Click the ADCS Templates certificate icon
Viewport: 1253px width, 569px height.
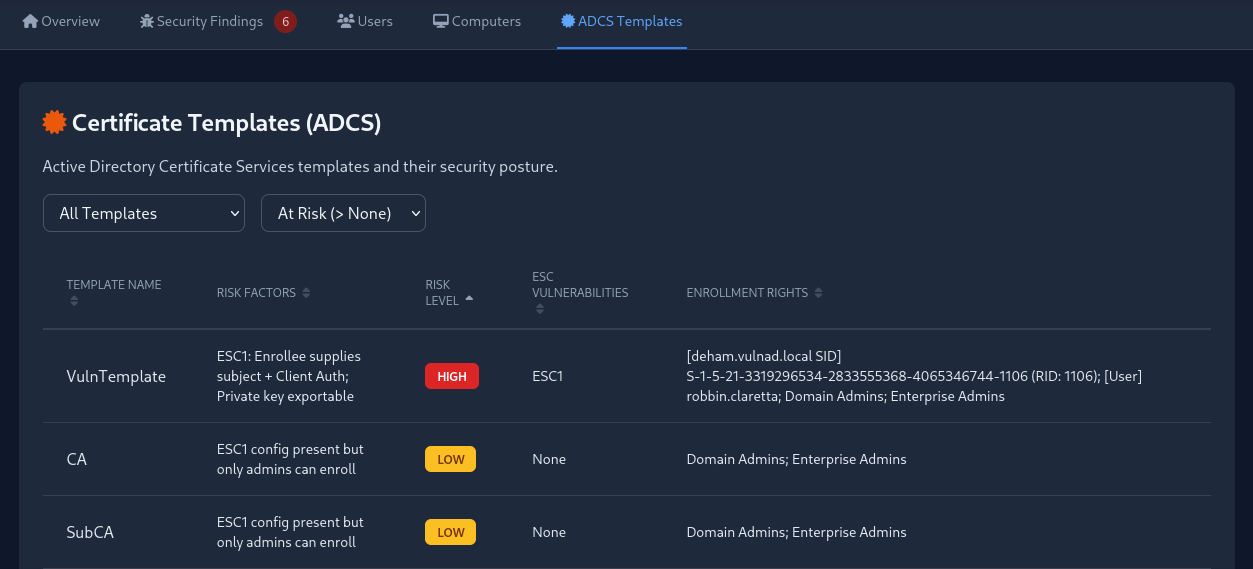[568, 21]
